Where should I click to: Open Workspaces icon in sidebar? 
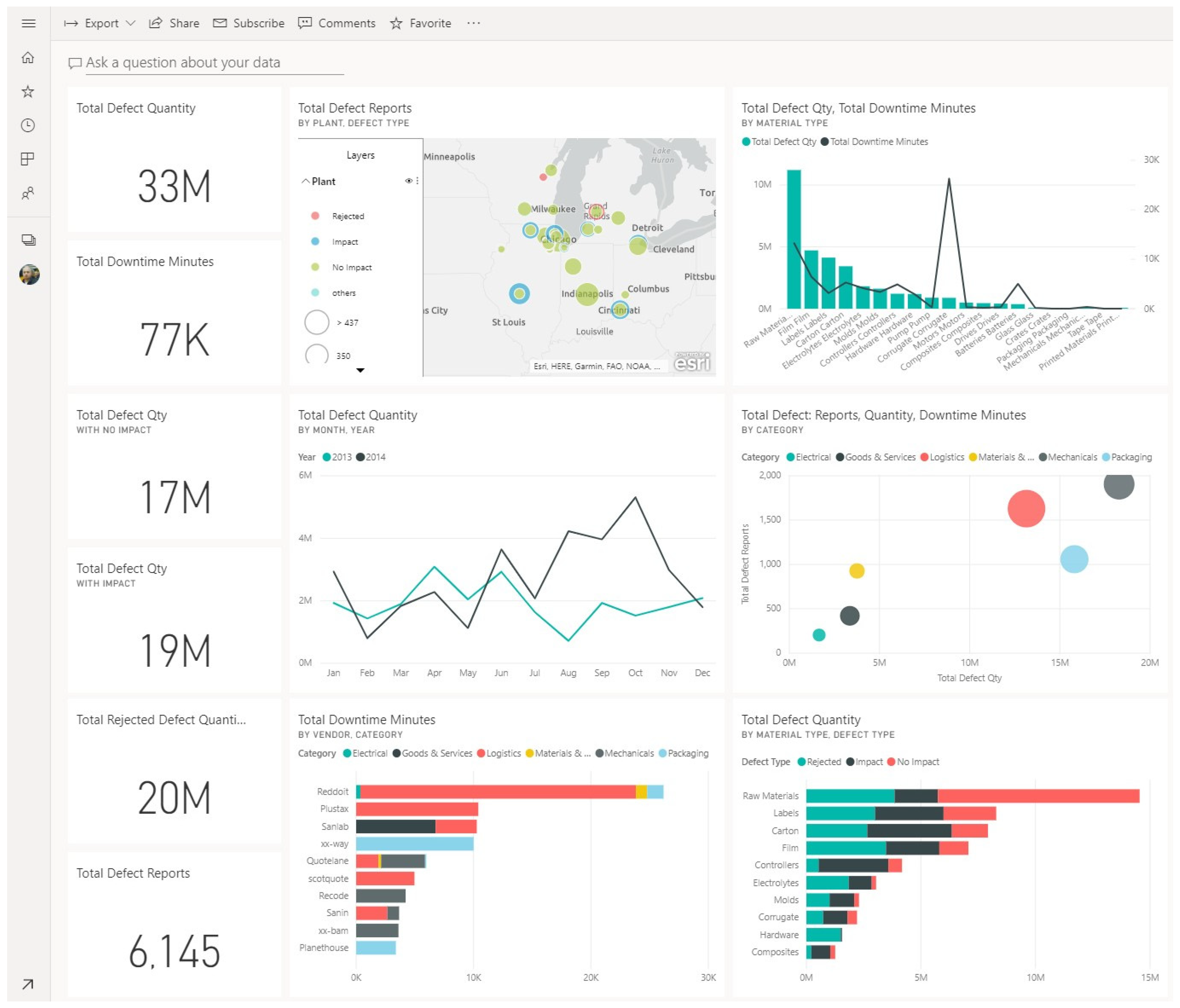(29, 240)
